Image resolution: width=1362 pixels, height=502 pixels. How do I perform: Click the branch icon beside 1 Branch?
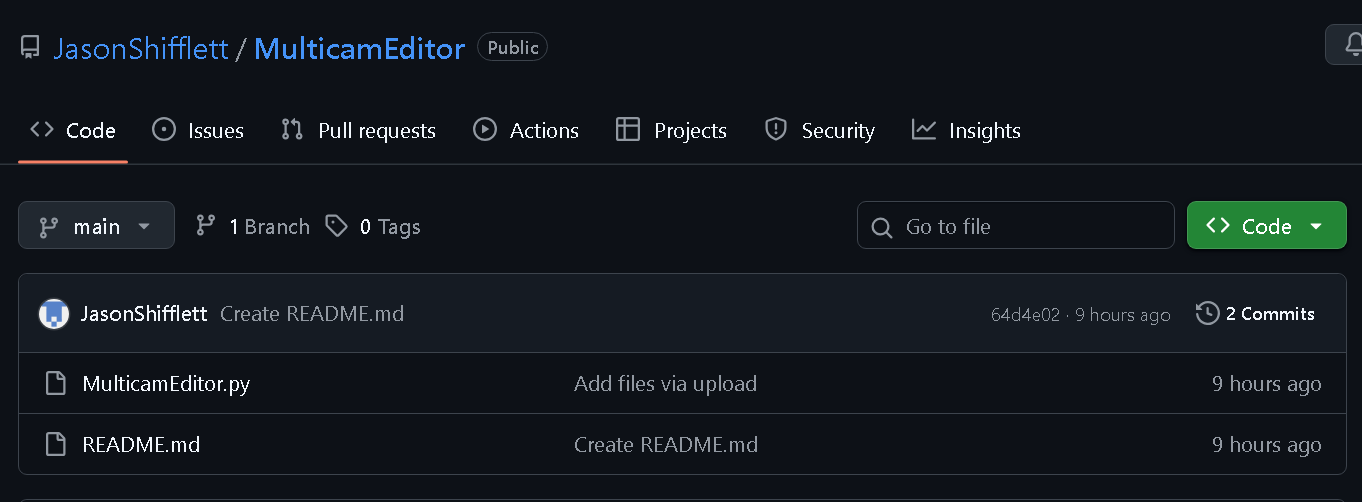[x=206, y=227]
